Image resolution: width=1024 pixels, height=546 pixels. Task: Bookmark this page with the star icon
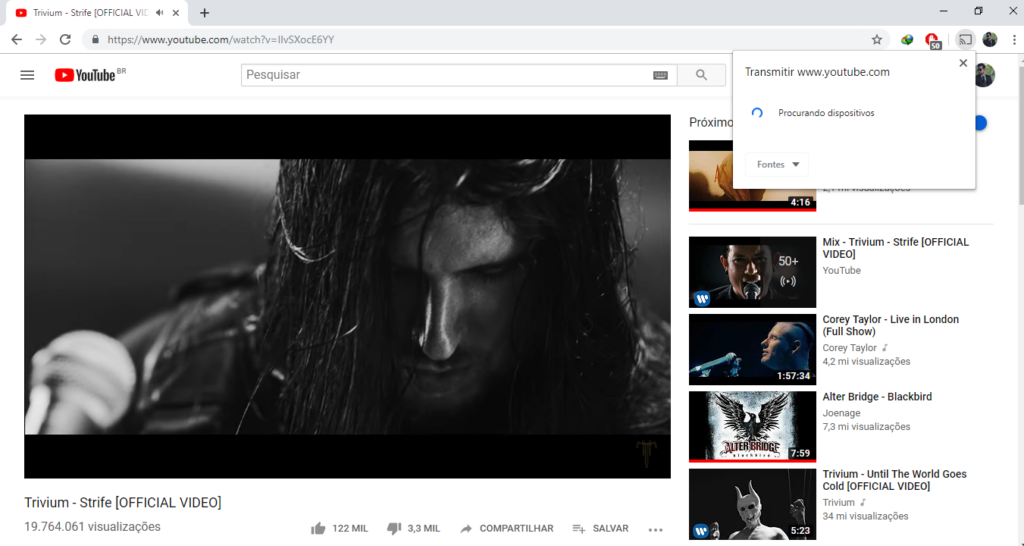(877, 40)
